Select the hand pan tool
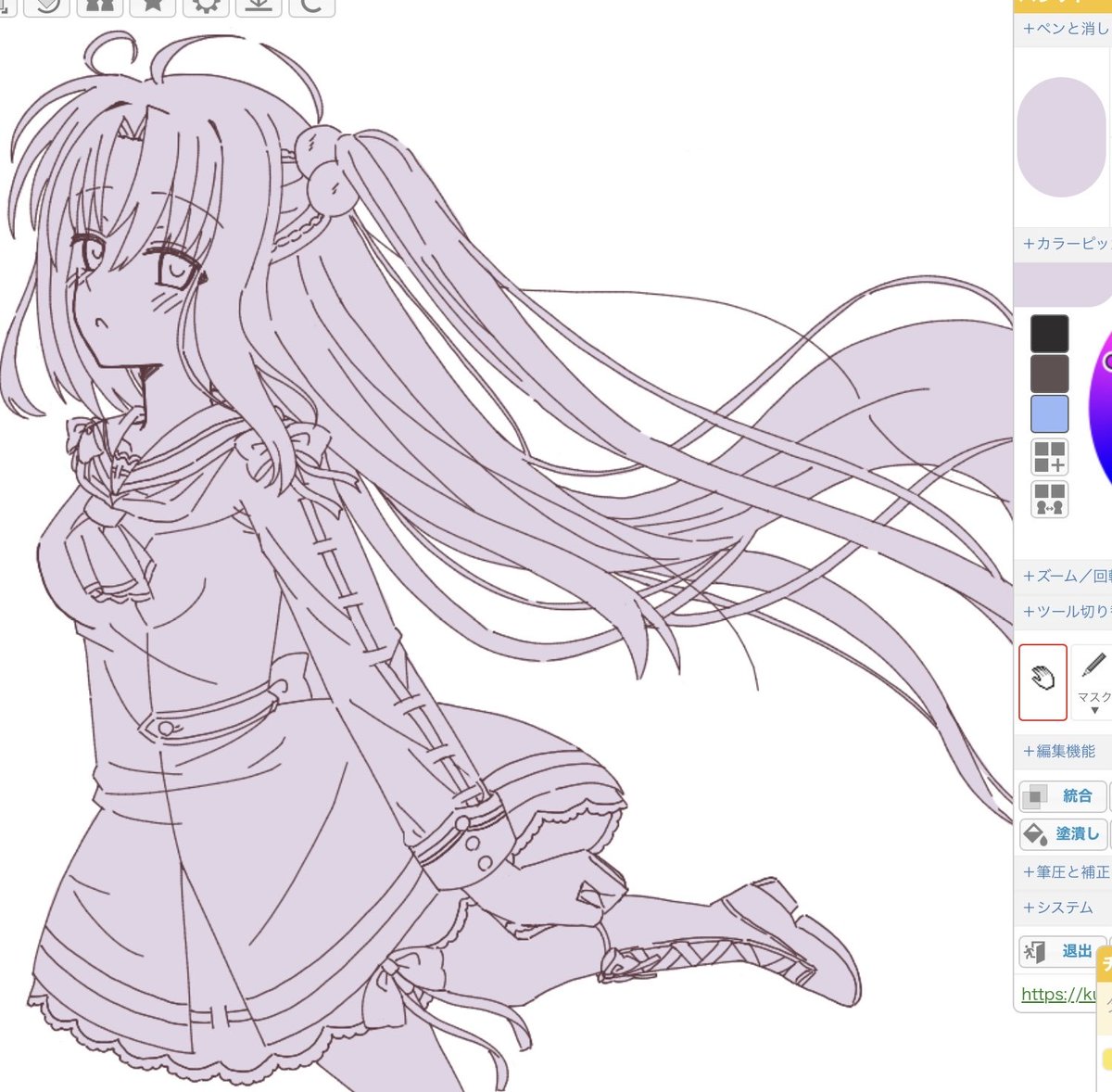Viewport: 1112px width, 1092px height. coord(1042,682)
